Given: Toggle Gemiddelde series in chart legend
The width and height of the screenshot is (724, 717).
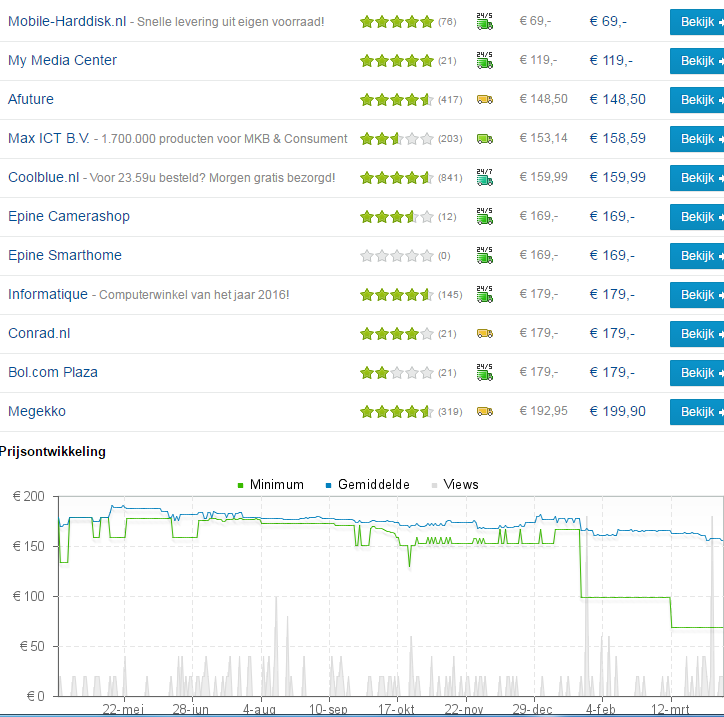Looking at the screenshot, I should click(x=368, y=484).
